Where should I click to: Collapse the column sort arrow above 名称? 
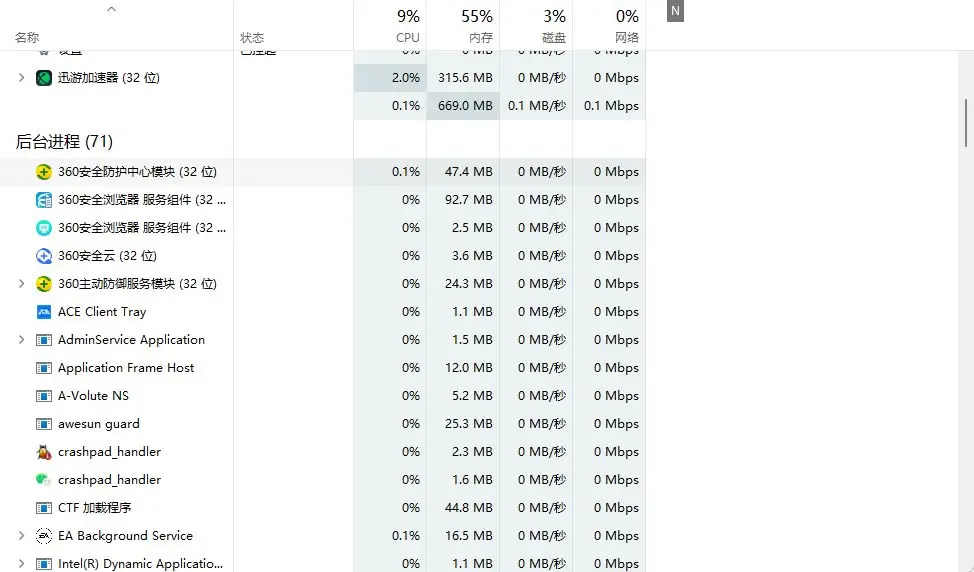point(112,10)
